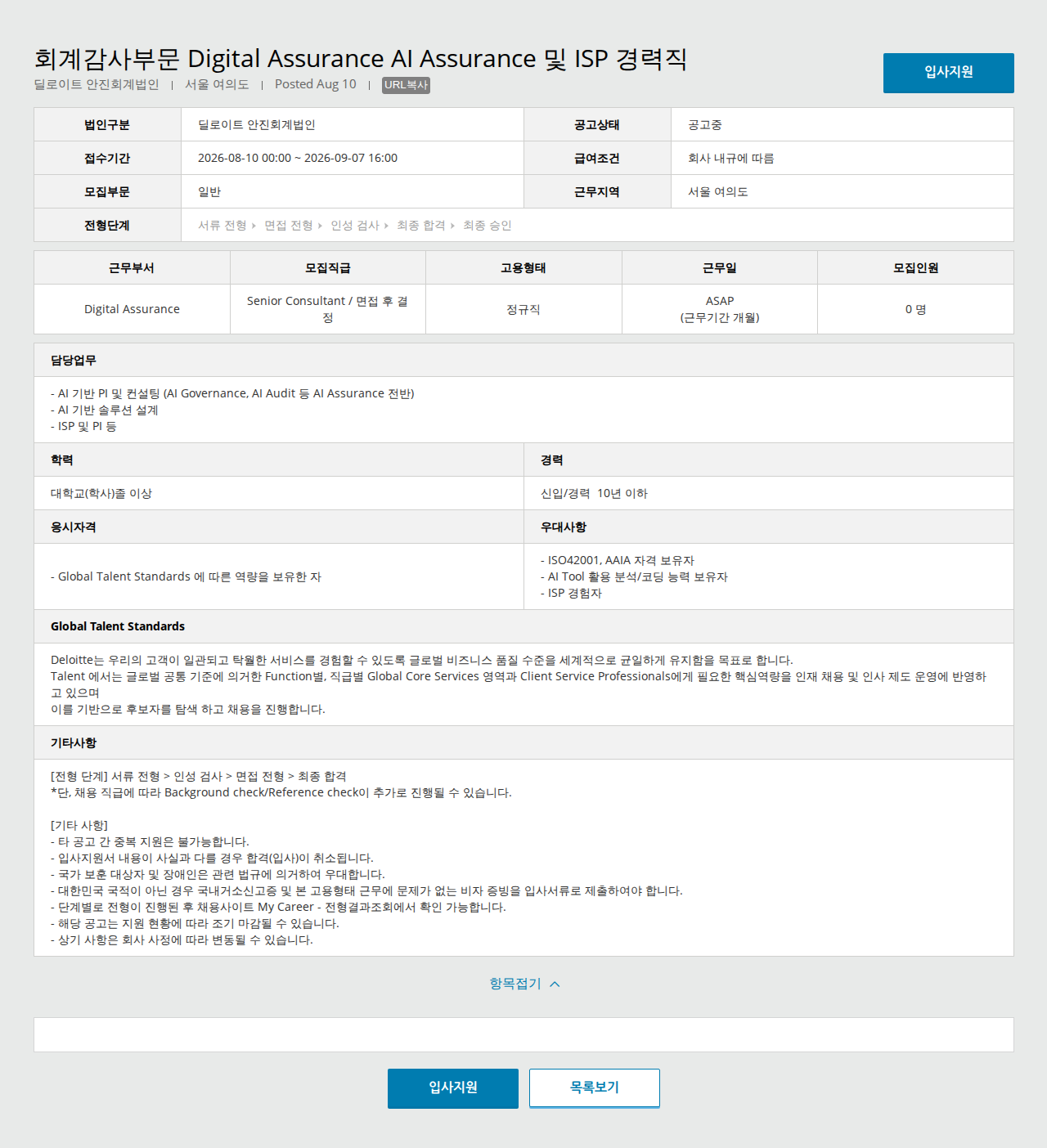Click the bottom 입사지원 apply button
The width and height of the screenshot is (1047, 1148).
tap(453, 1088)
